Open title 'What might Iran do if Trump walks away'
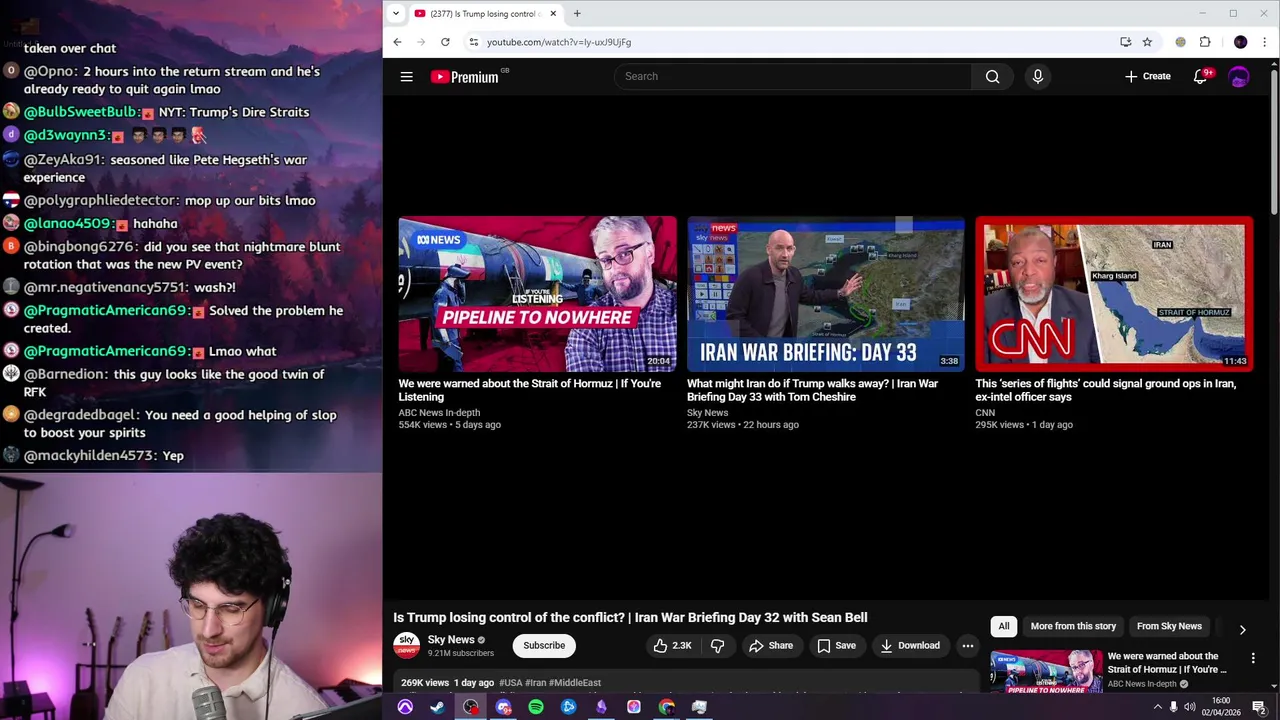Image resolution: width=1280 pixels, height=720 pixels. [x=812, y=390]
